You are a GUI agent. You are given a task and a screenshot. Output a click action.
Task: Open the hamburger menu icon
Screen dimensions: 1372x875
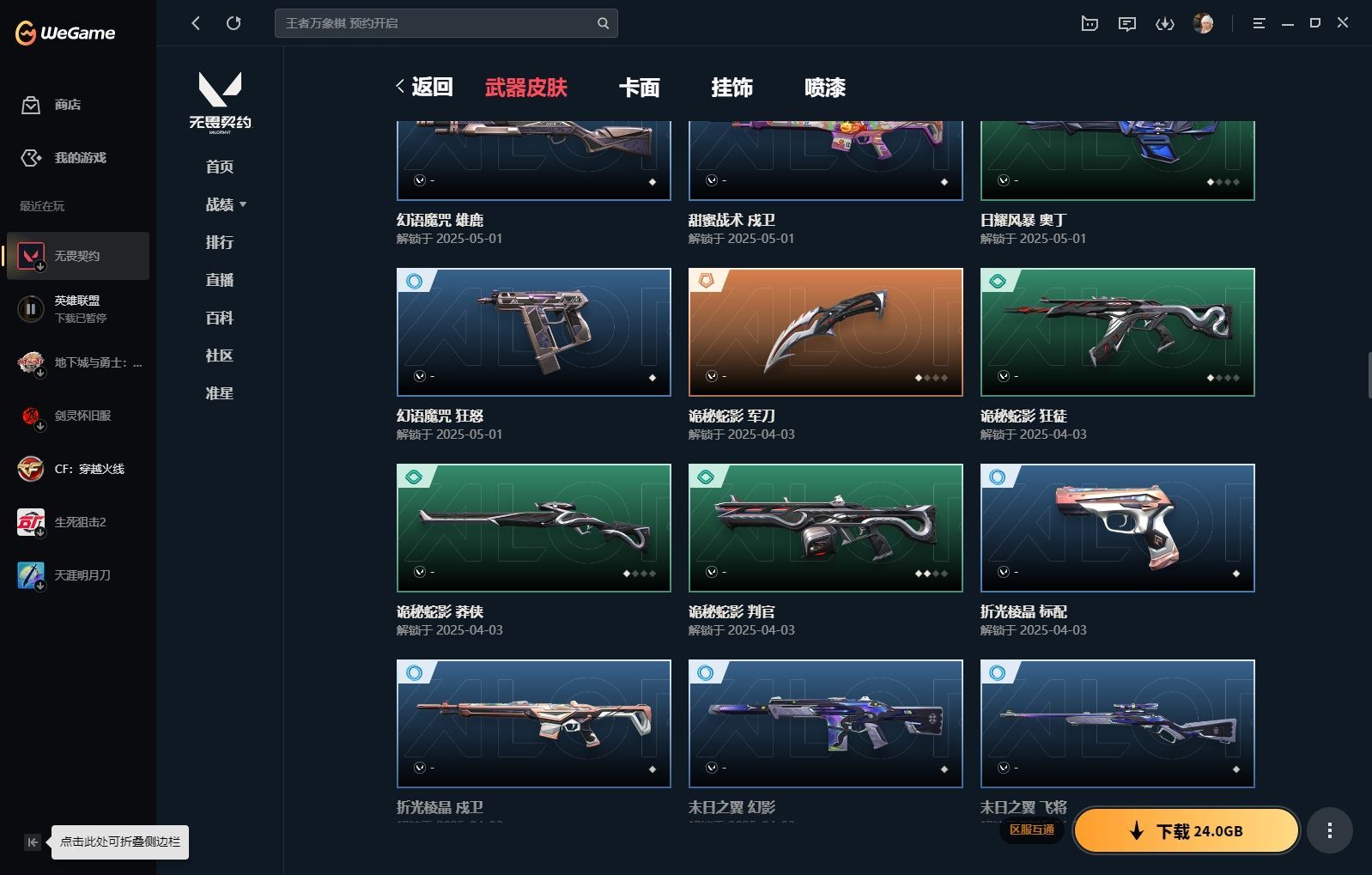(x=1259, y=23)
